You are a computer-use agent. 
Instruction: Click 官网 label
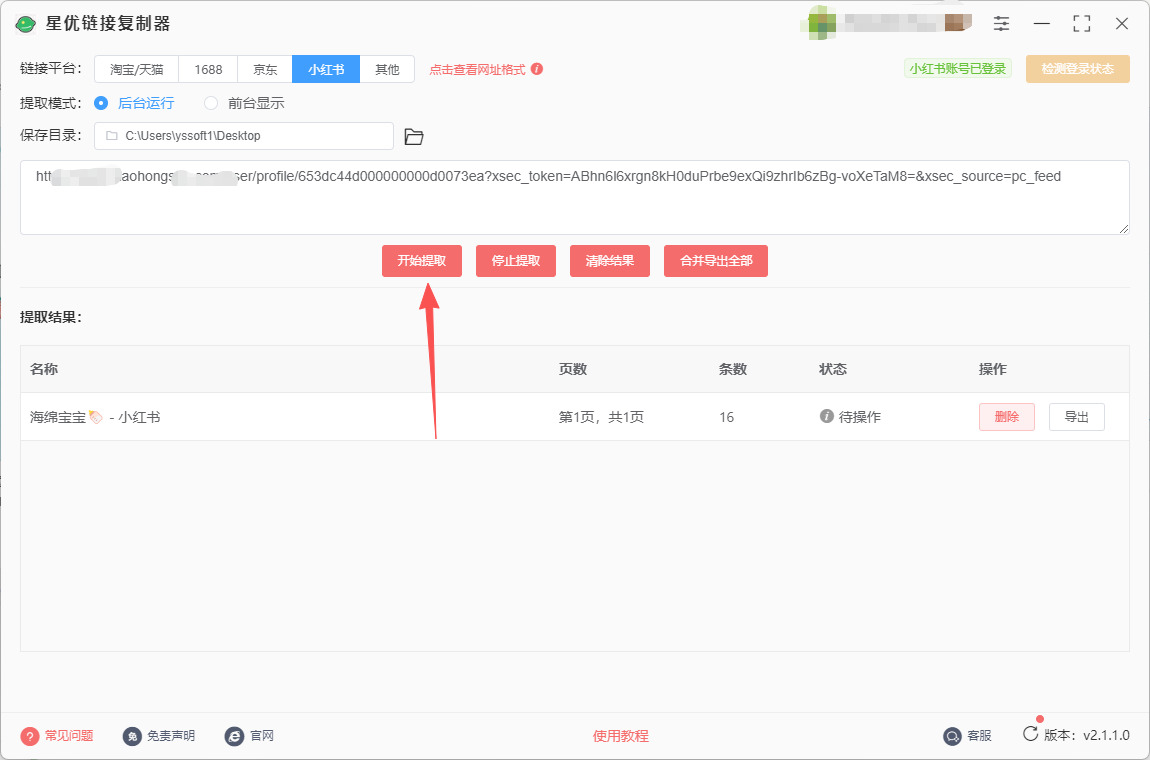click(262, 736)
